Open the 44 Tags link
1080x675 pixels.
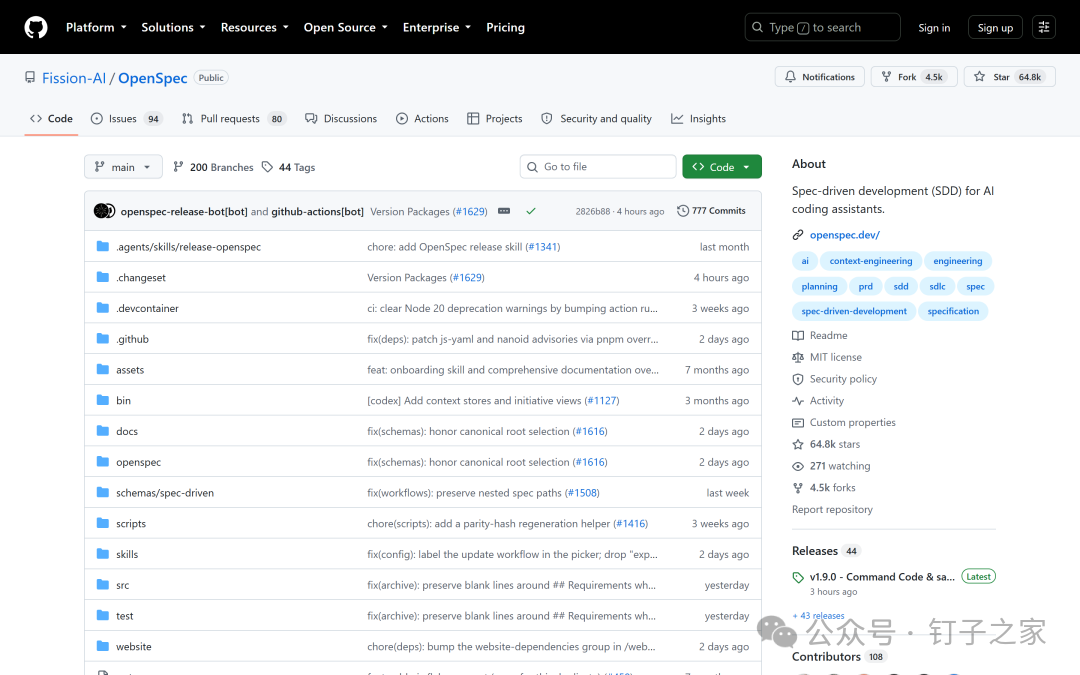click(x=289, y=167)
